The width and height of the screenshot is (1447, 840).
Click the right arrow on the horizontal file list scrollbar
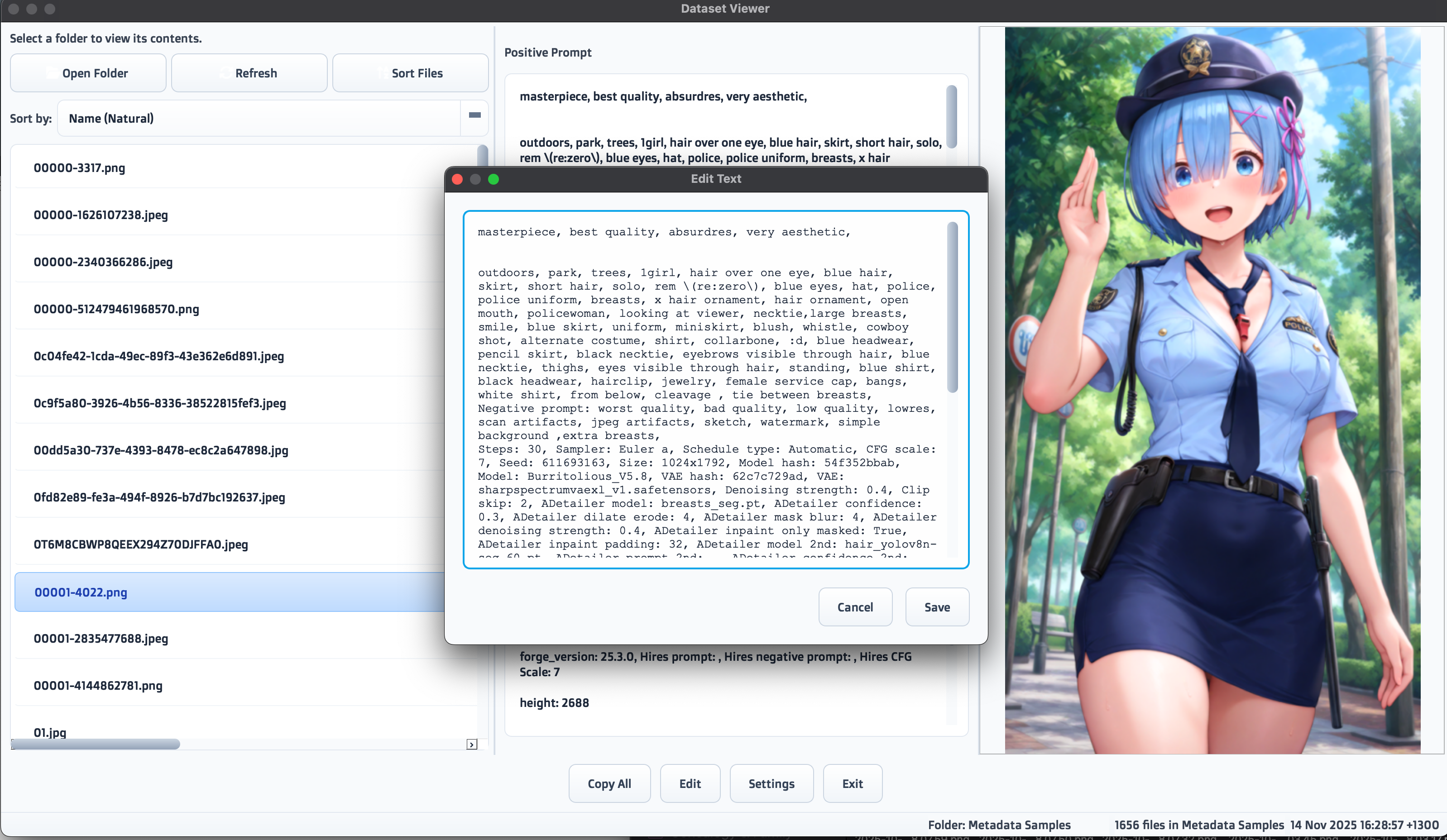[471, 744]
